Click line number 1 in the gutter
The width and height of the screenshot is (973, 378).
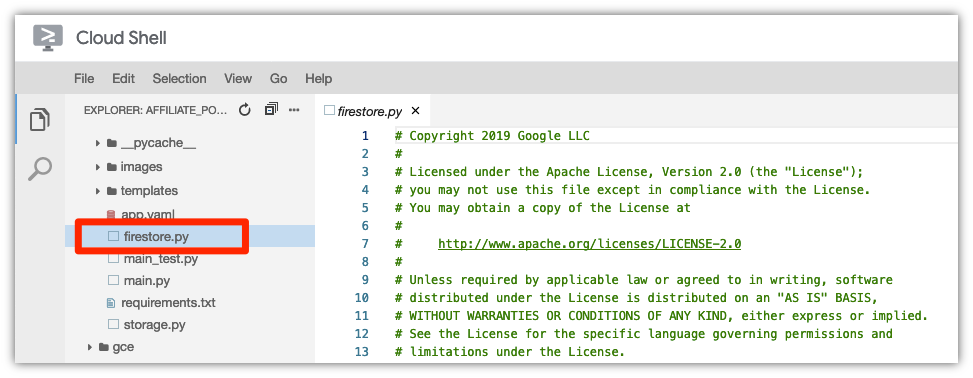click(365, 136)
